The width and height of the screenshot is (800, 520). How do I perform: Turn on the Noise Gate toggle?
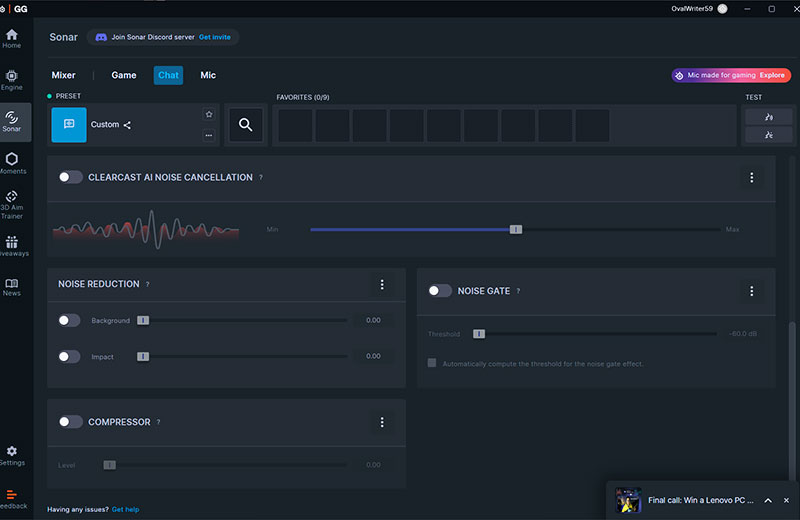440,291
